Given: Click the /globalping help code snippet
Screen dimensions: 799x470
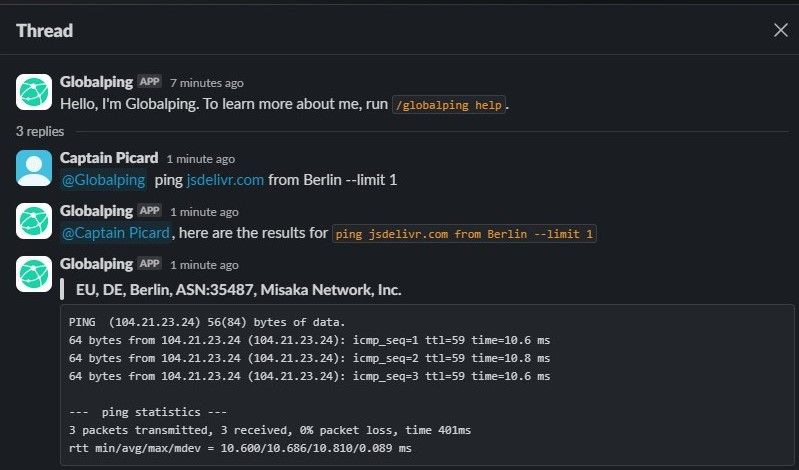Looking at the screenshot, I should (449, 105).
